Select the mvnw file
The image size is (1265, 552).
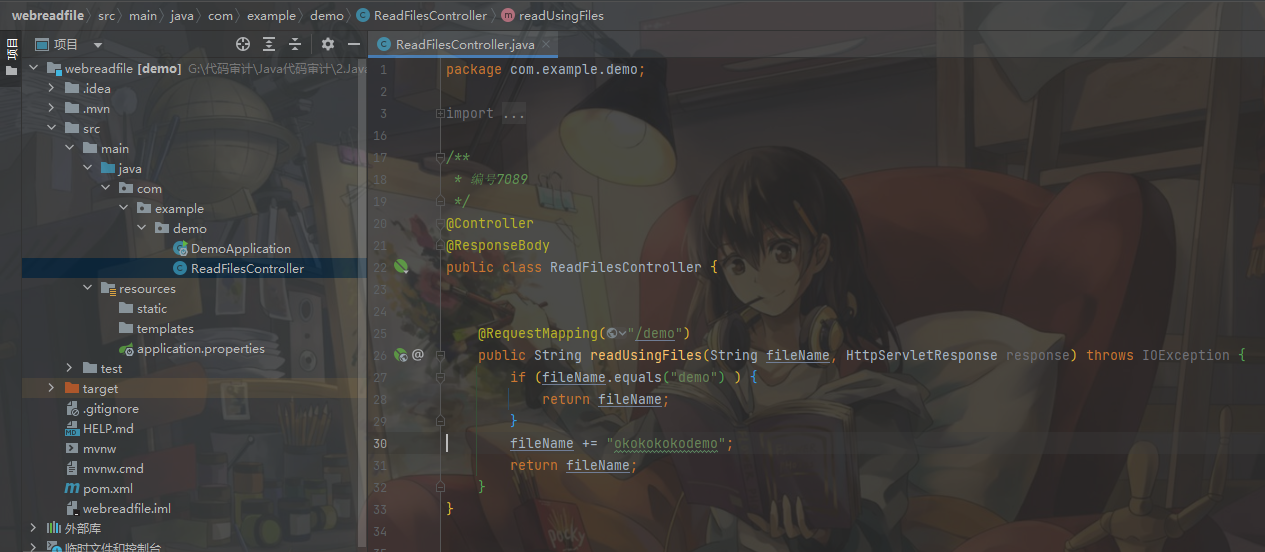[x=100, y=448]
